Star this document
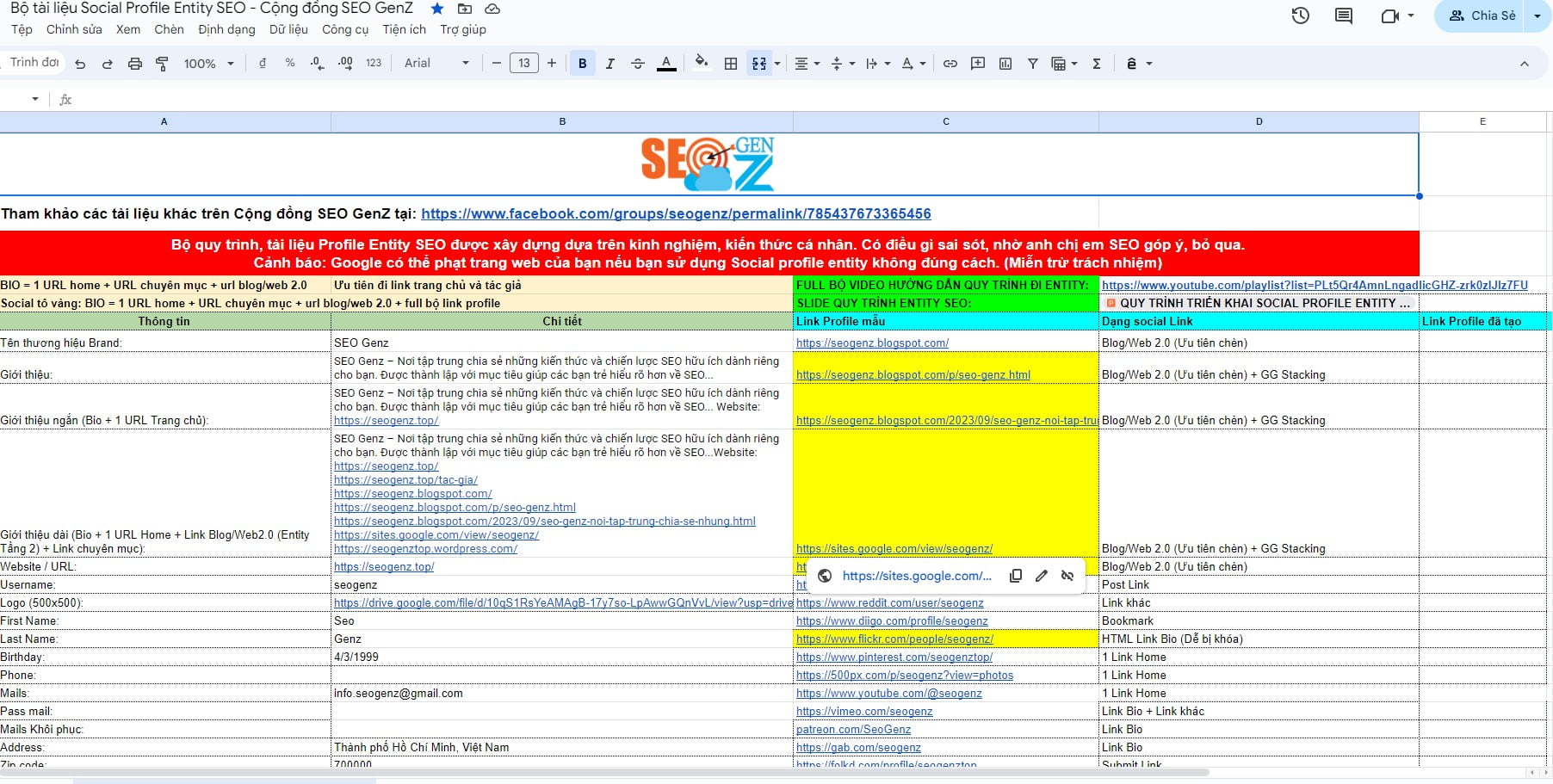The image size is (1553, 784). pyautogui.click(x=437, y=9)
